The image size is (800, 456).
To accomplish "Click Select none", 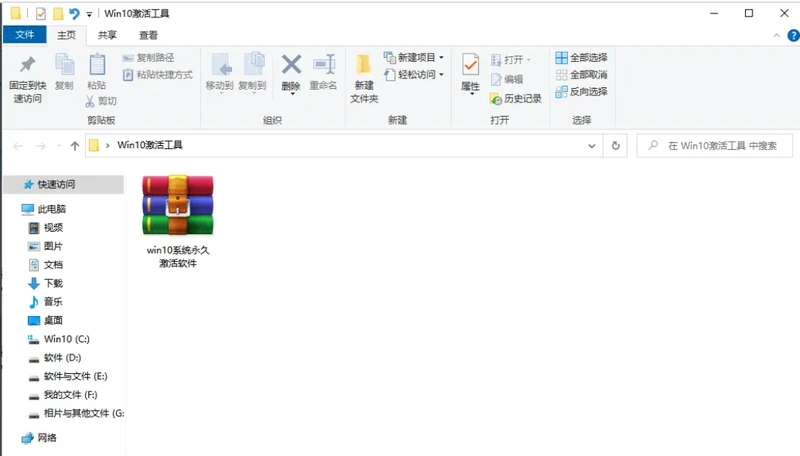I will (582, 74).
